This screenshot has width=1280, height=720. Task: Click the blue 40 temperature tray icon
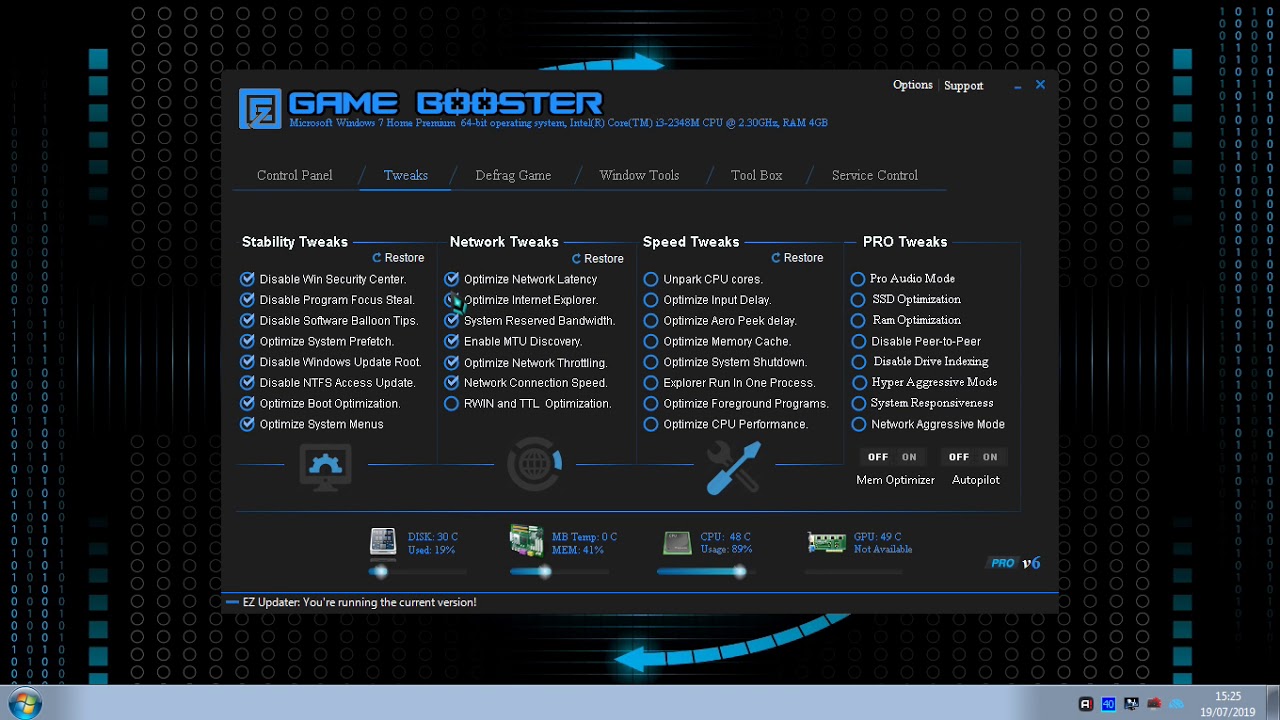click(1108, 704)
